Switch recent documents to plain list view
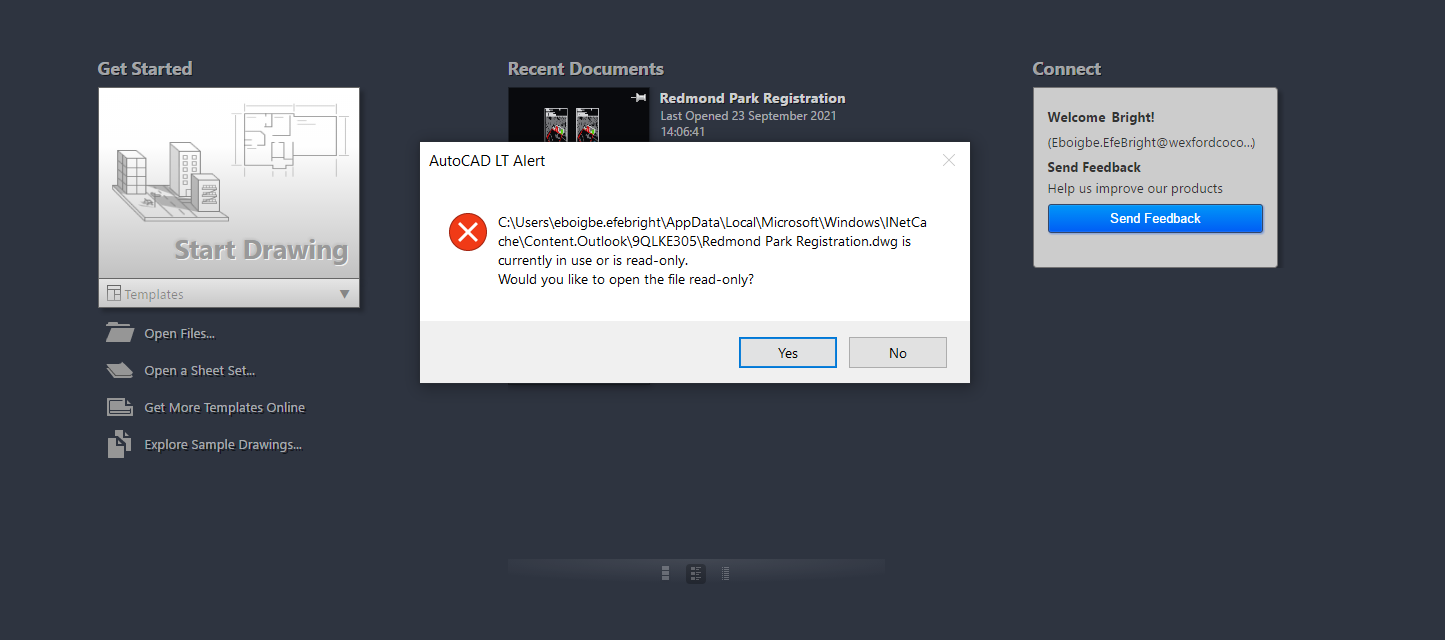The width and height of the screenshot is (1445, 640). tap(726, 573)
